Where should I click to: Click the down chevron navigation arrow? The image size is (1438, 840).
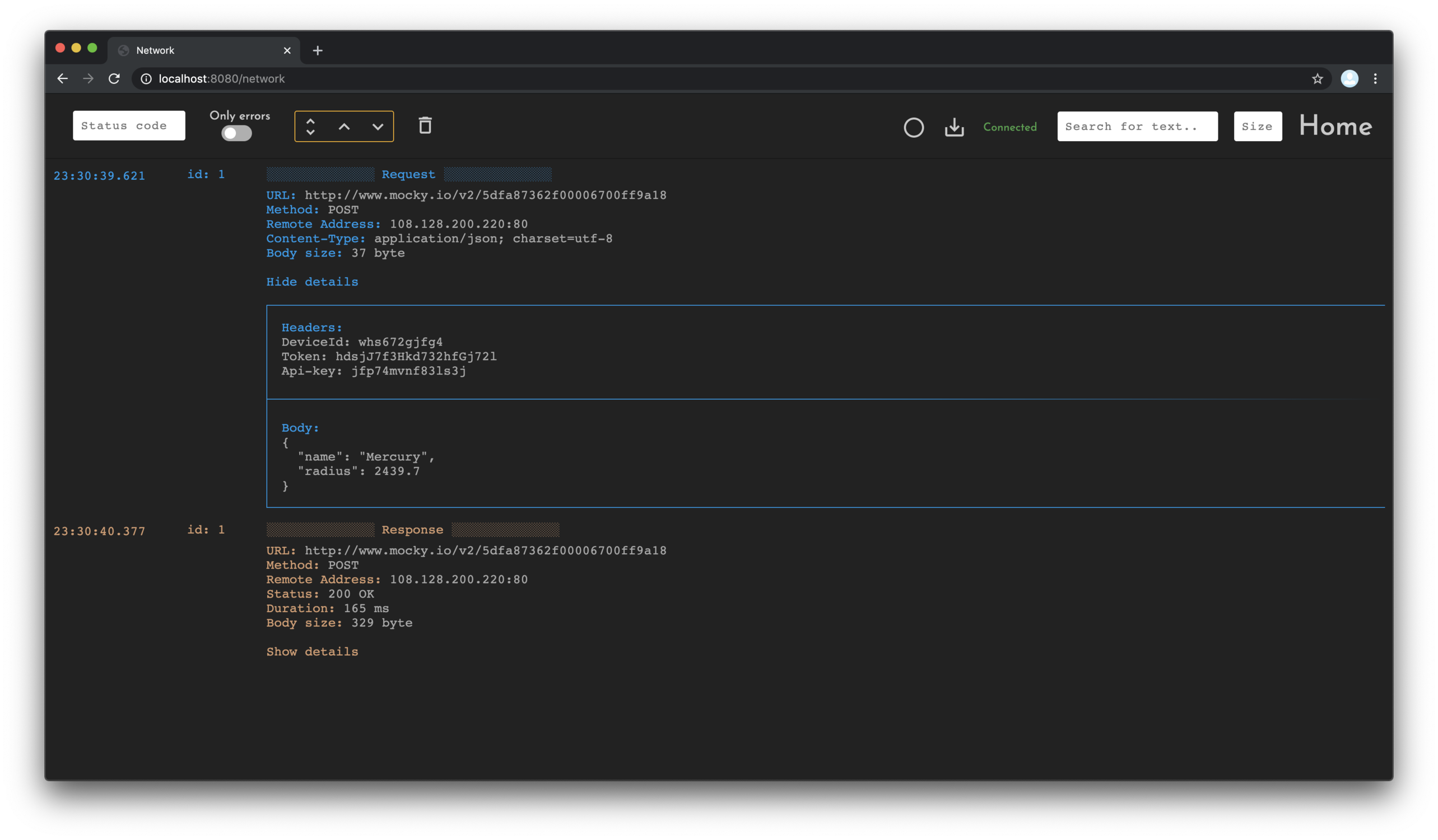pos(378,127)
